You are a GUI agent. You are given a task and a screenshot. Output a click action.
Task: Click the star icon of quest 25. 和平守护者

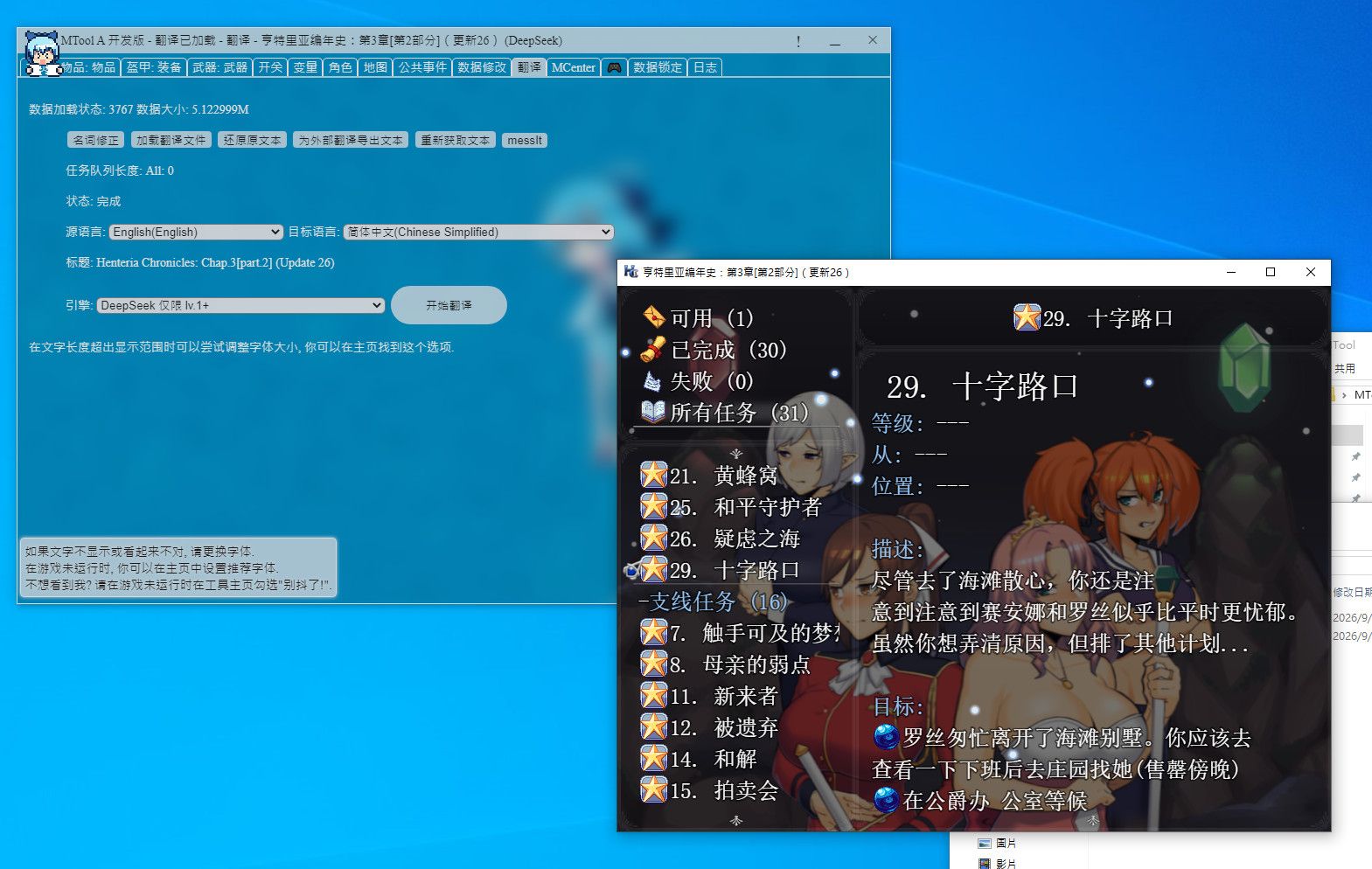click(653, 506)
